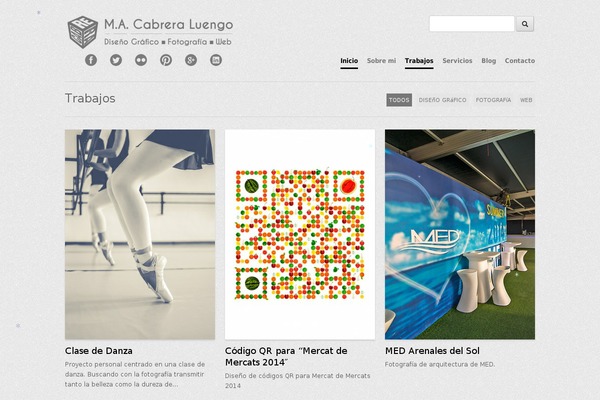Image resolution: width=600 pixels, height=400 pixels.
Task: Click the cube logo in header
Action: point(82,32)
